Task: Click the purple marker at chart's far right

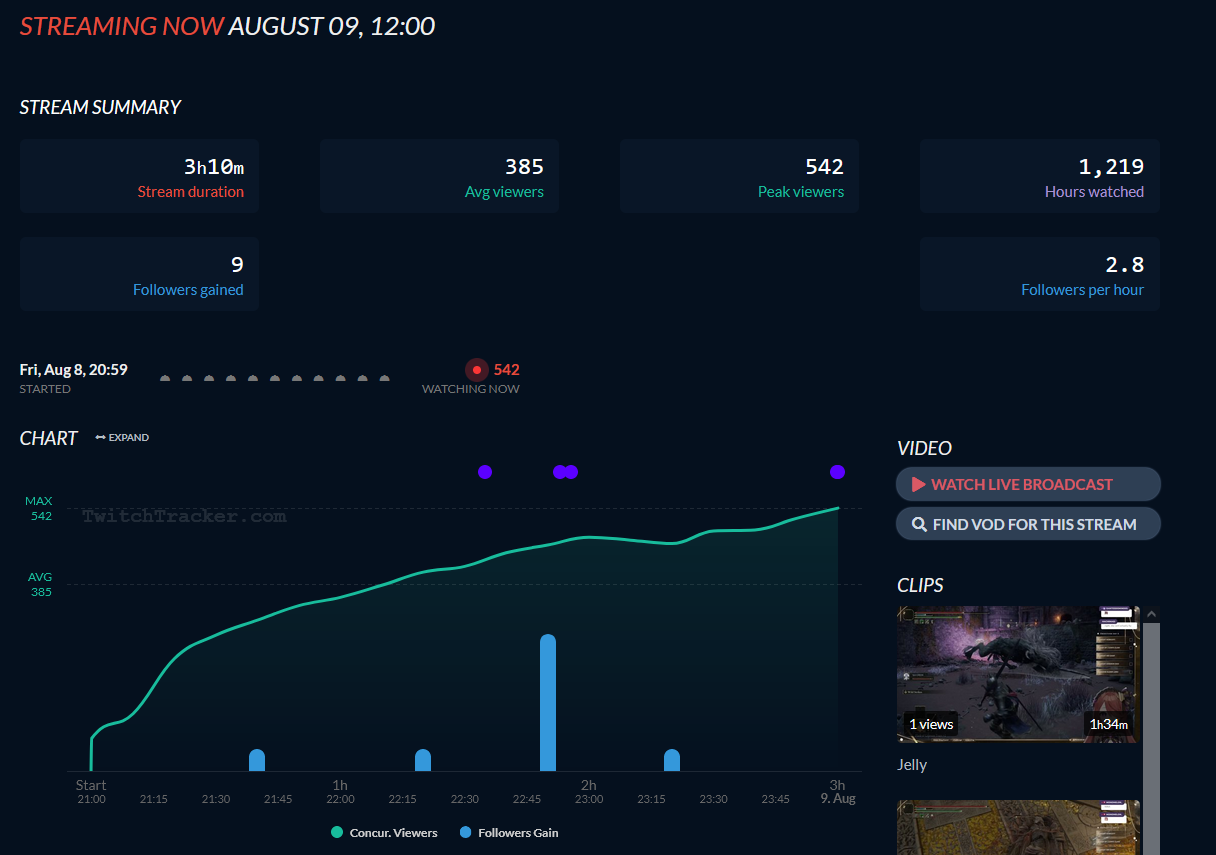Action: [x=837, y=472]
